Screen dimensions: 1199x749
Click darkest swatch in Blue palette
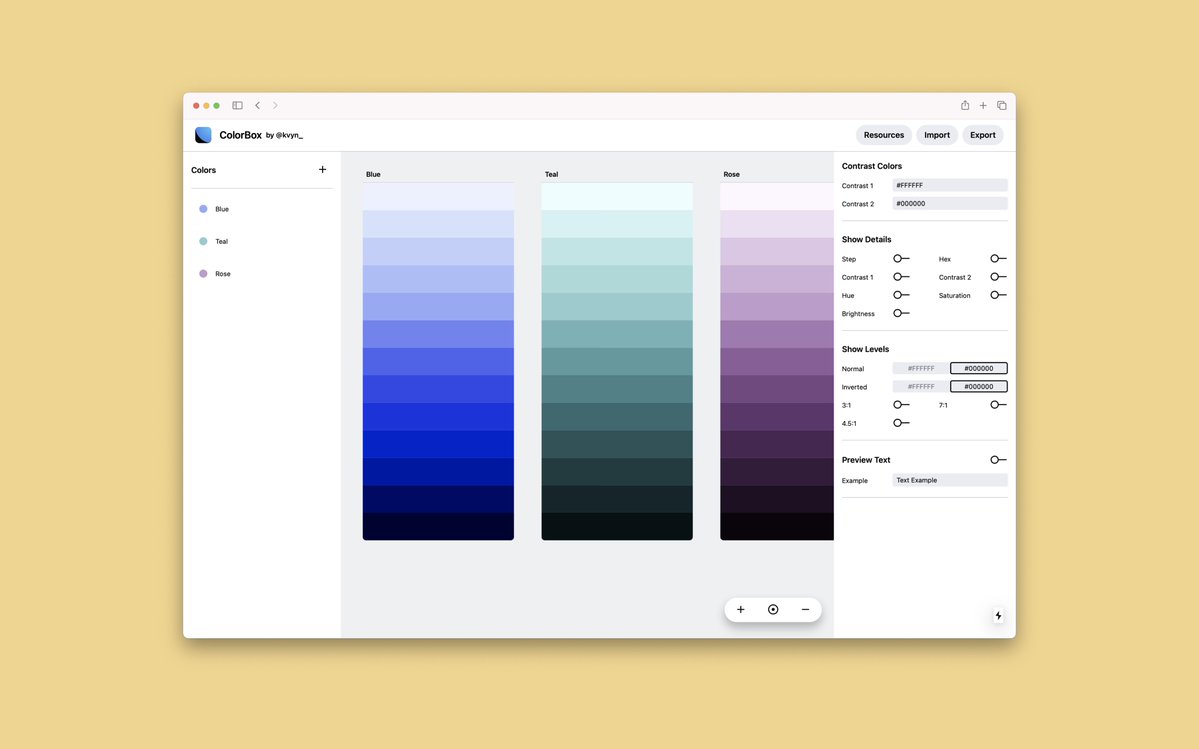click(x=438, y=527)
